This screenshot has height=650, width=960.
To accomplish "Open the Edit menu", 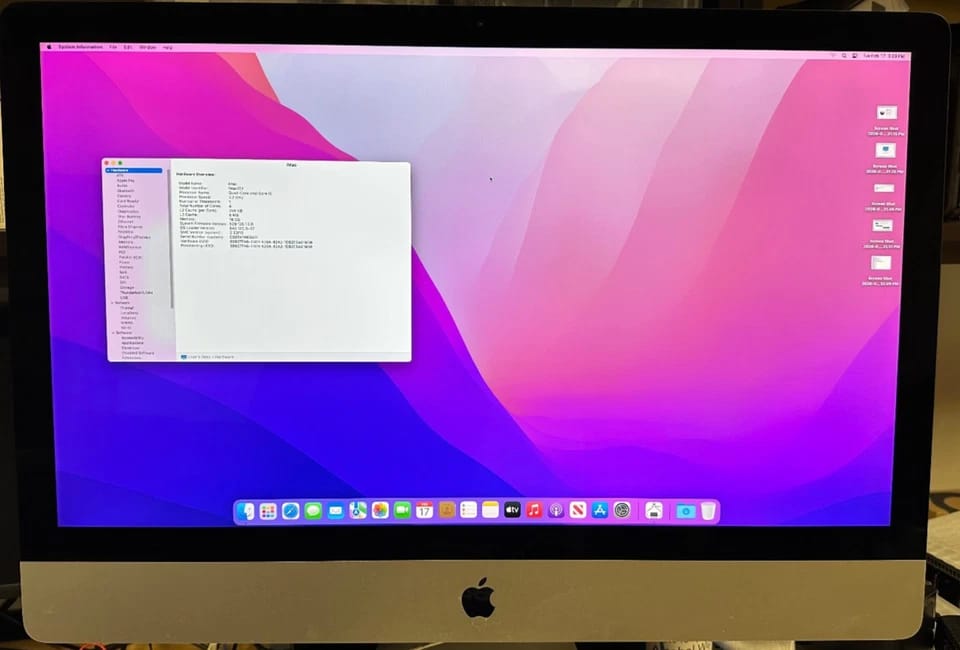I will pos(128,47).
